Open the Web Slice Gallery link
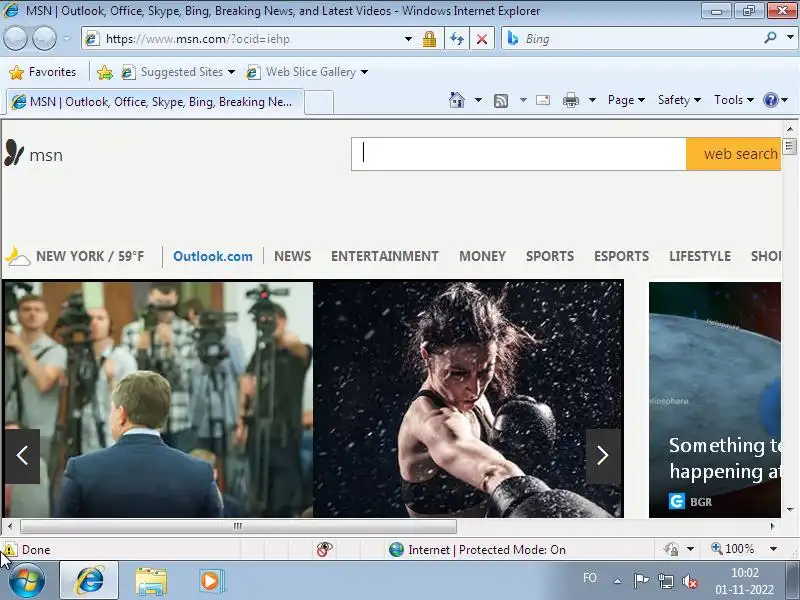The height and width of the screenshot is (600, 800). [x=307, y=72]
